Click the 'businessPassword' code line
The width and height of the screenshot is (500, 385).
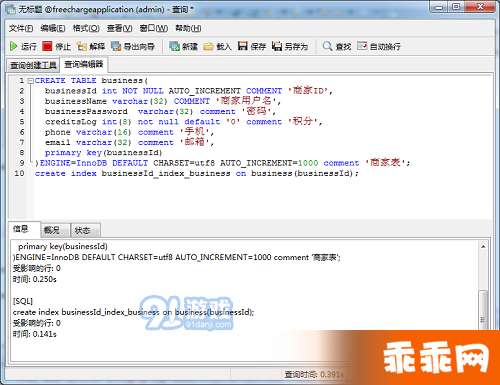click(x=160, y=111)
